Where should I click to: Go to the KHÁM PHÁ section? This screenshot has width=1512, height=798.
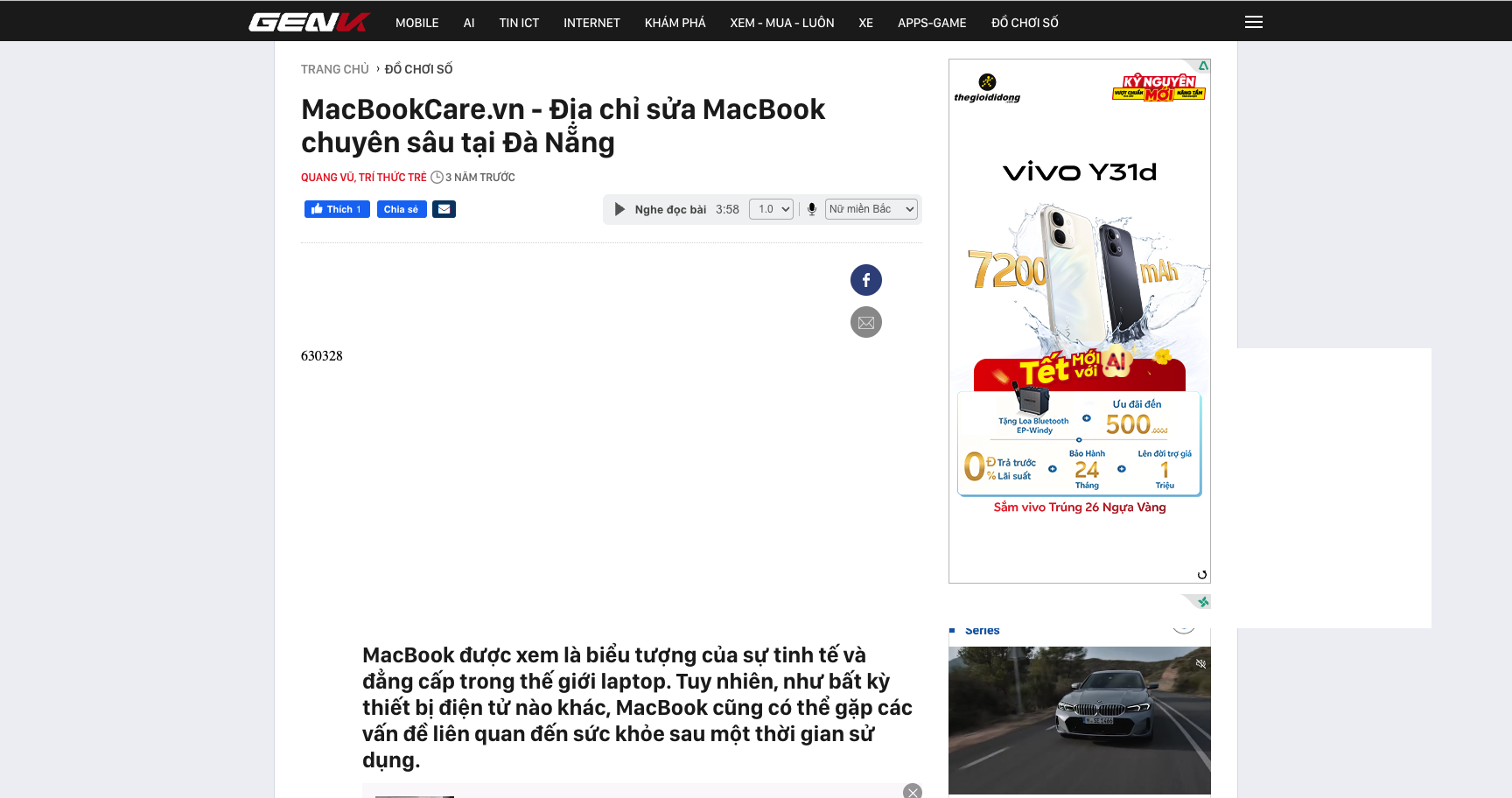pos(675,23)
